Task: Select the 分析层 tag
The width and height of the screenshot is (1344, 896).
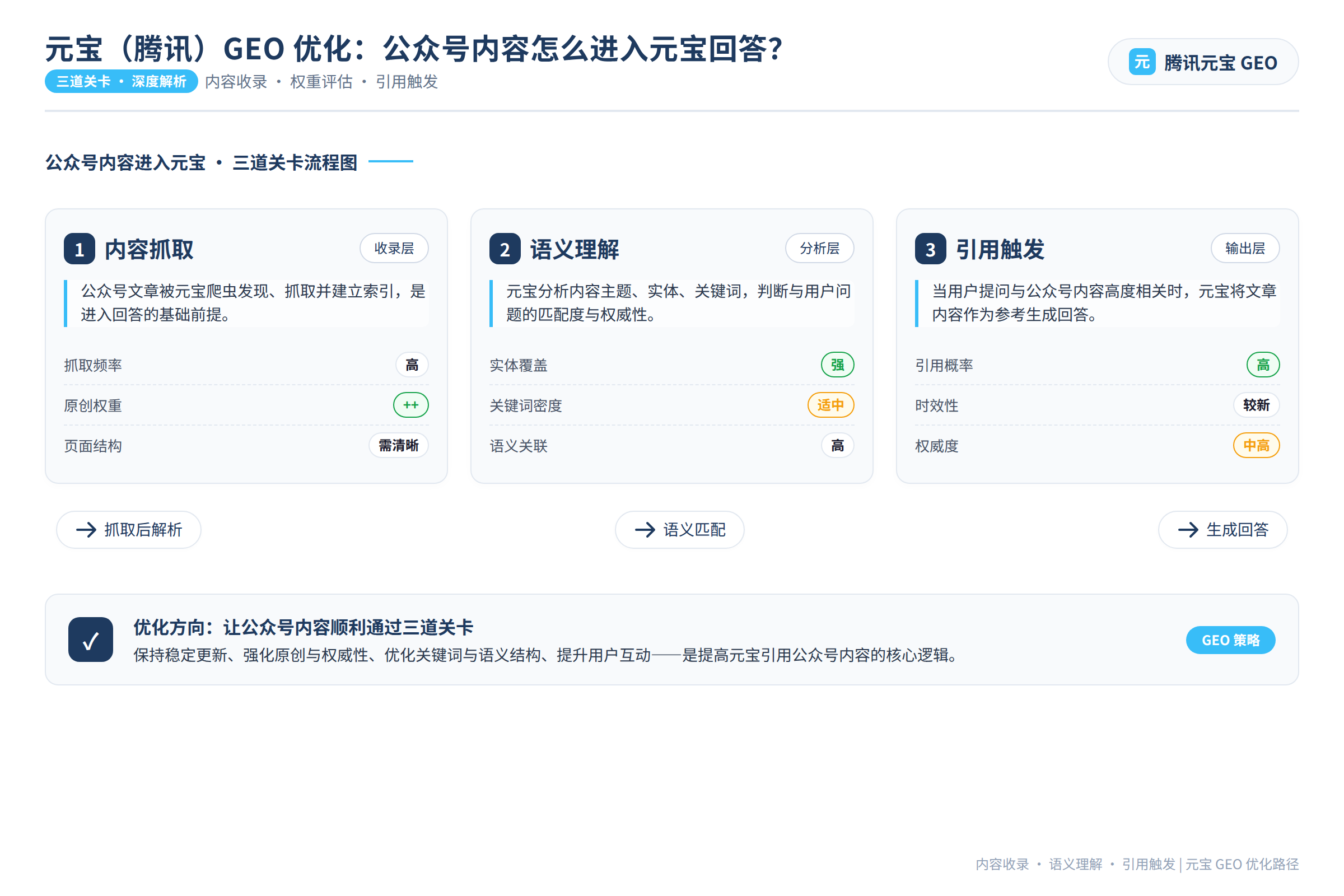Action: click(x=819, y=248)
